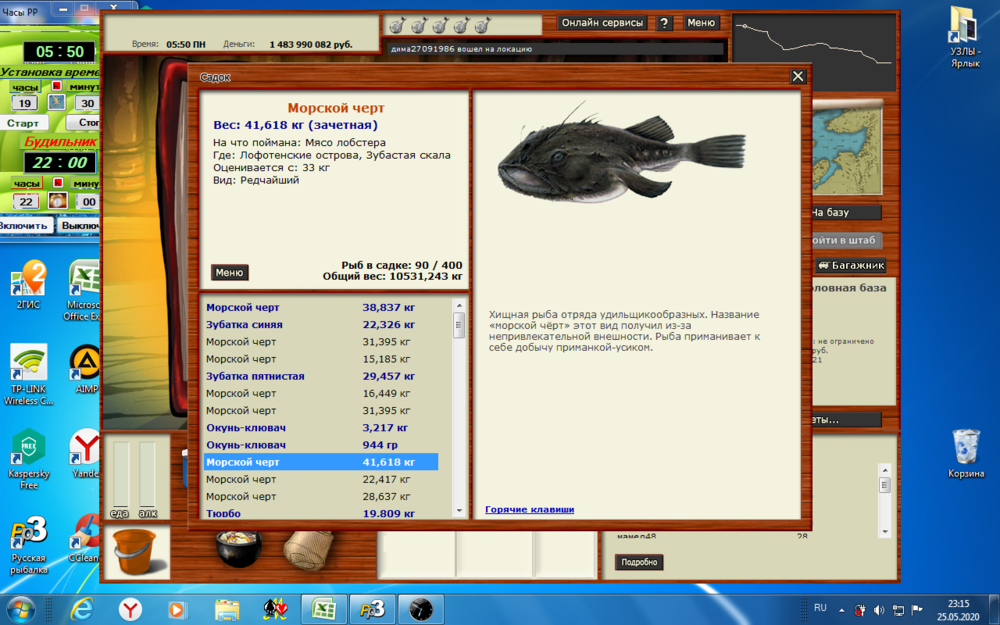Open the help panel via the ? icon
The height and width of the screenshot is (625, 1000).
click(x=664, y=21)
